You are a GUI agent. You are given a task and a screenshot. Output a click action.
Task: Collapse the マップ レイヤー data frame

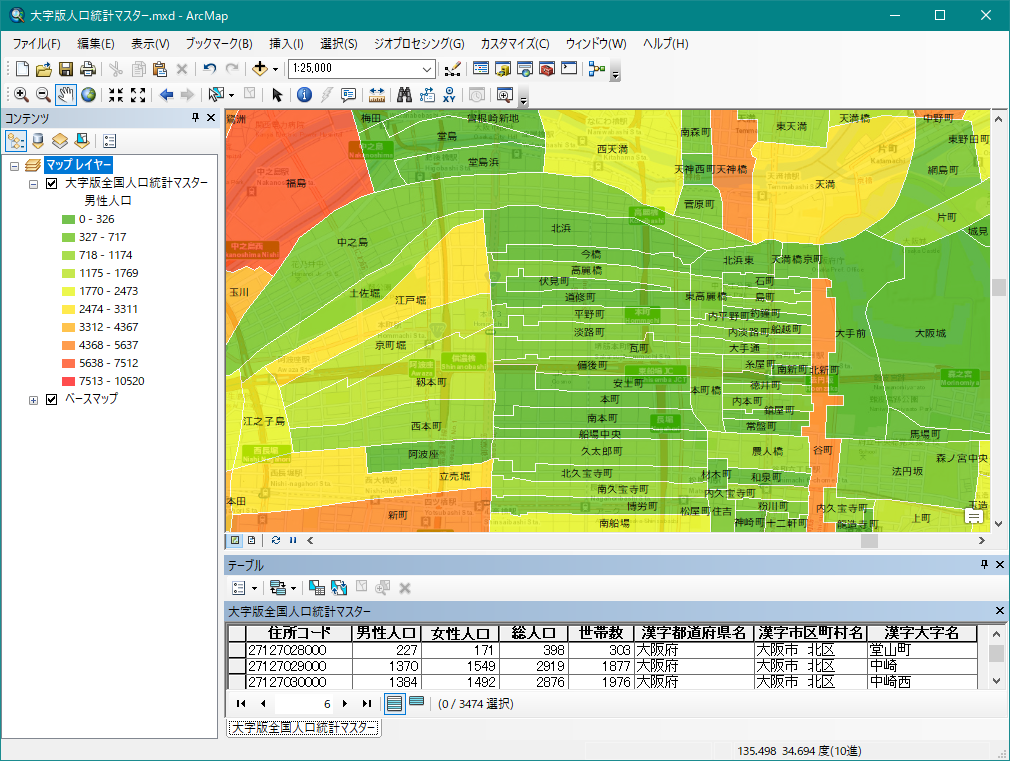14,166
